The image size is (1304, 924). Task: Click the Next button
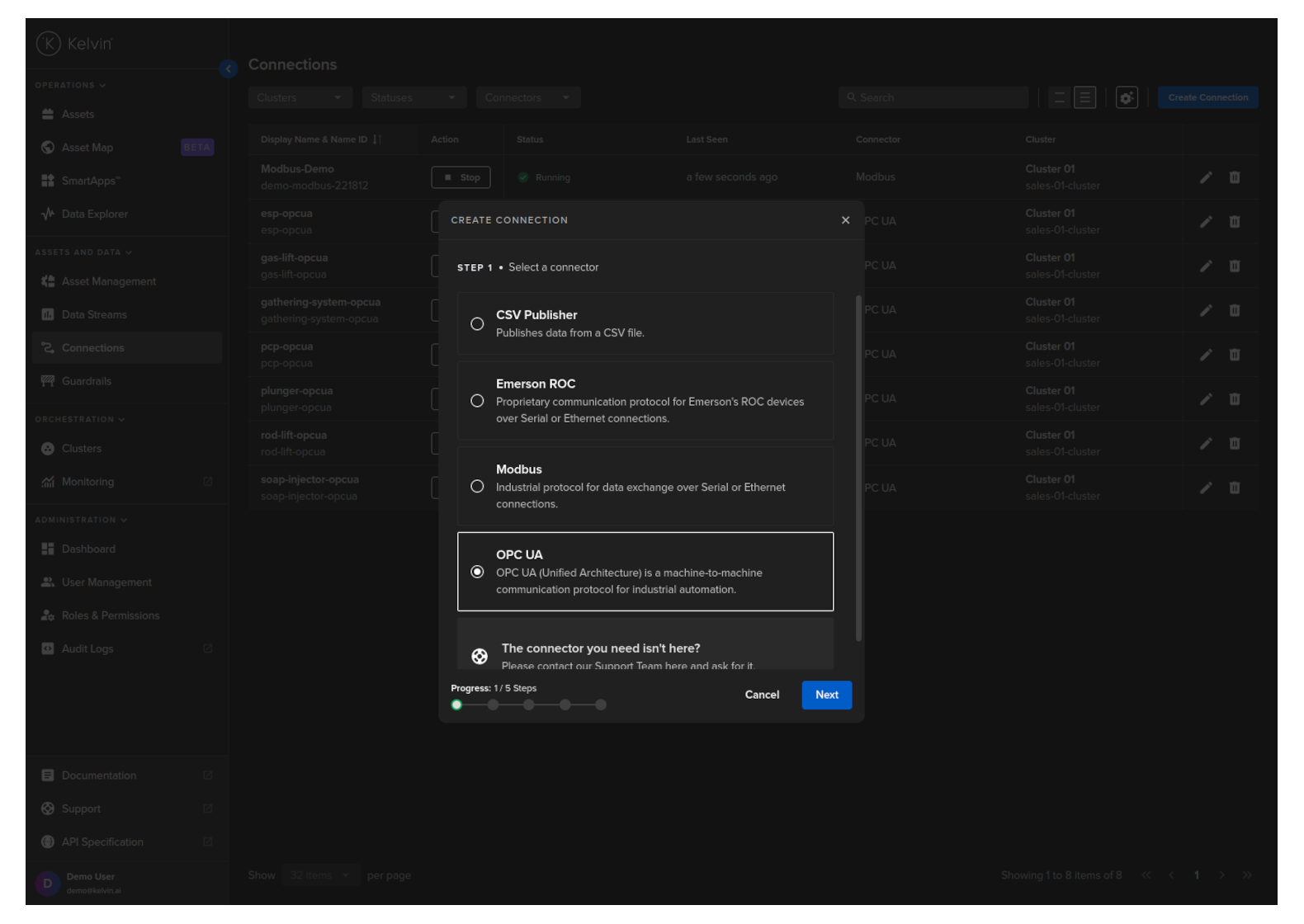(826, 695)
